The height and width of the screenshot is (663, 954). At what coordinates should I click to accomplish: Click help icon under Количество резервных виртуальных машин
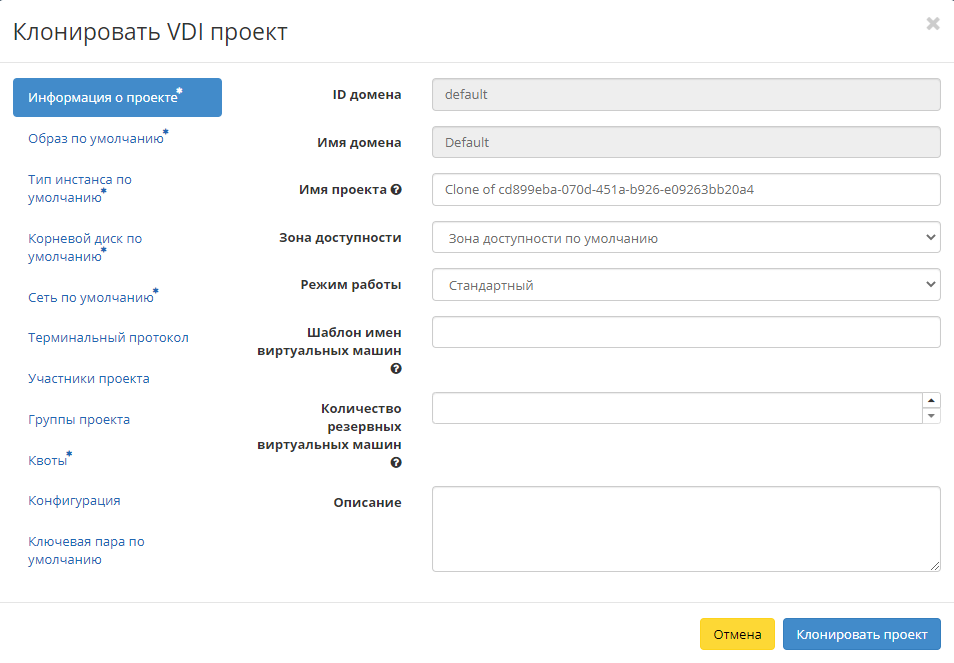(396, 463)
